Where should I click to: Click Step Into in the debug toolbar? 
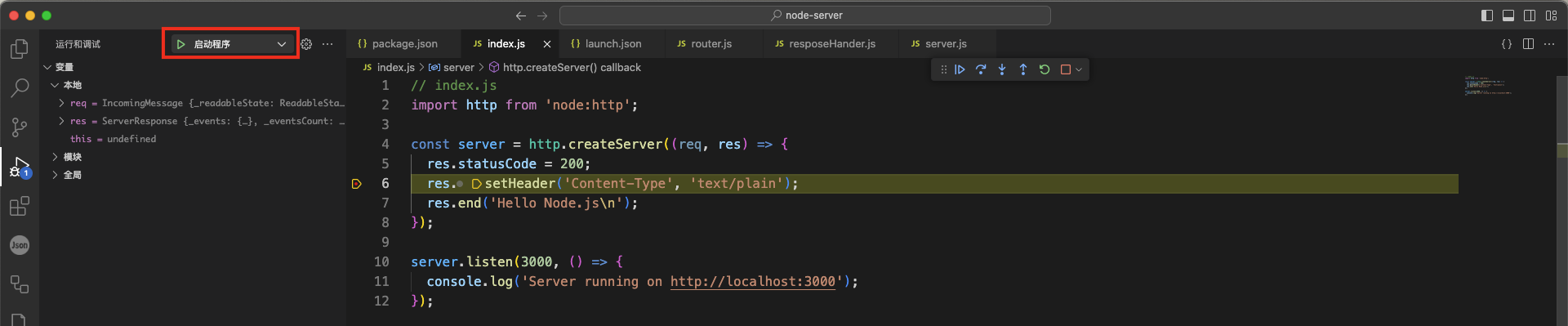click(x=1002, y=69)
